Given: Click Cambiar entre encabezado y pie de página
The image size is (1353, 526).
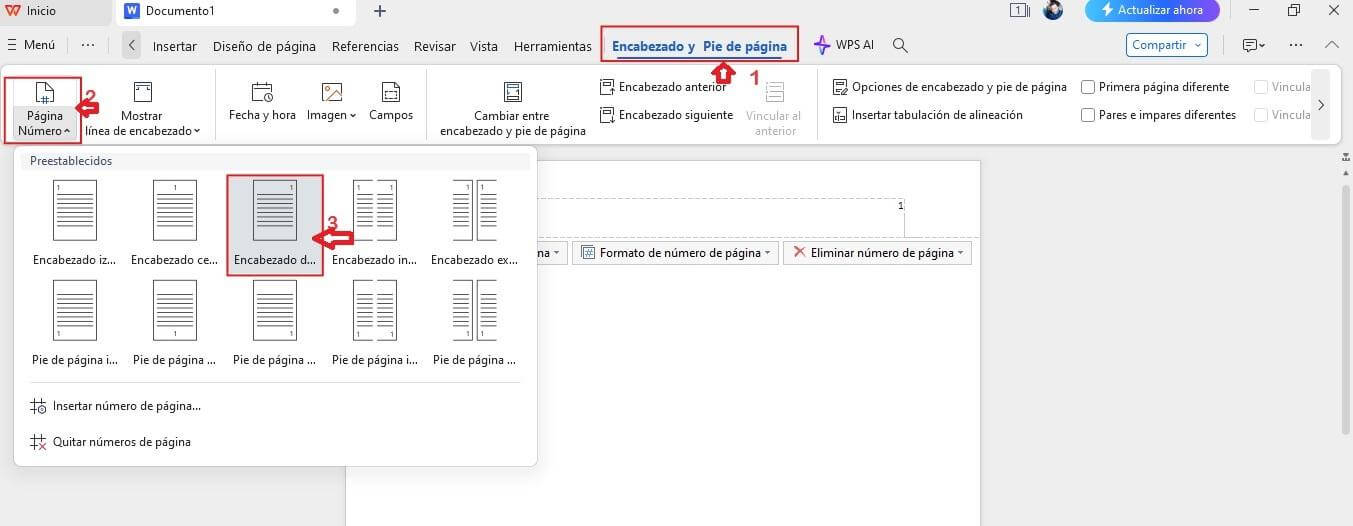Looking at the screenshot, I should point(513,110).
